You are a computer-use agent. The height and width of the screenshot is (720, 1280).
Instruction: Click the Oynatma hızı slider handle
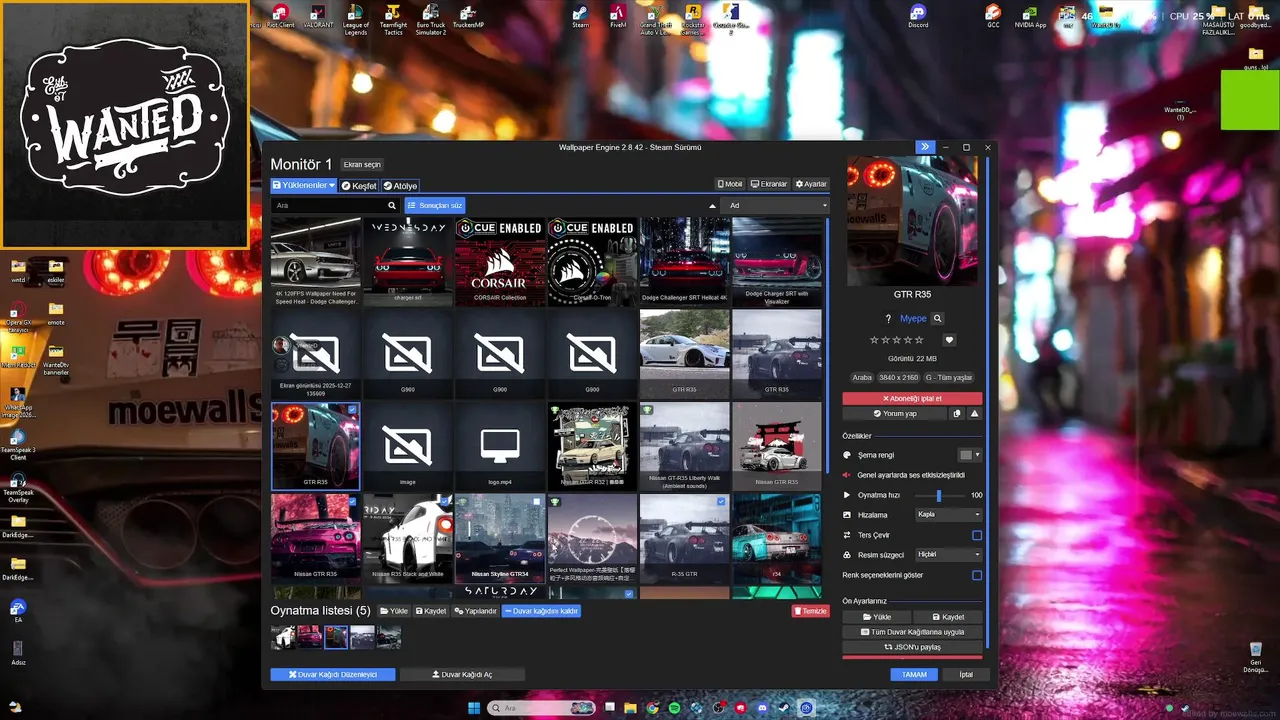[x=938, y=495]
